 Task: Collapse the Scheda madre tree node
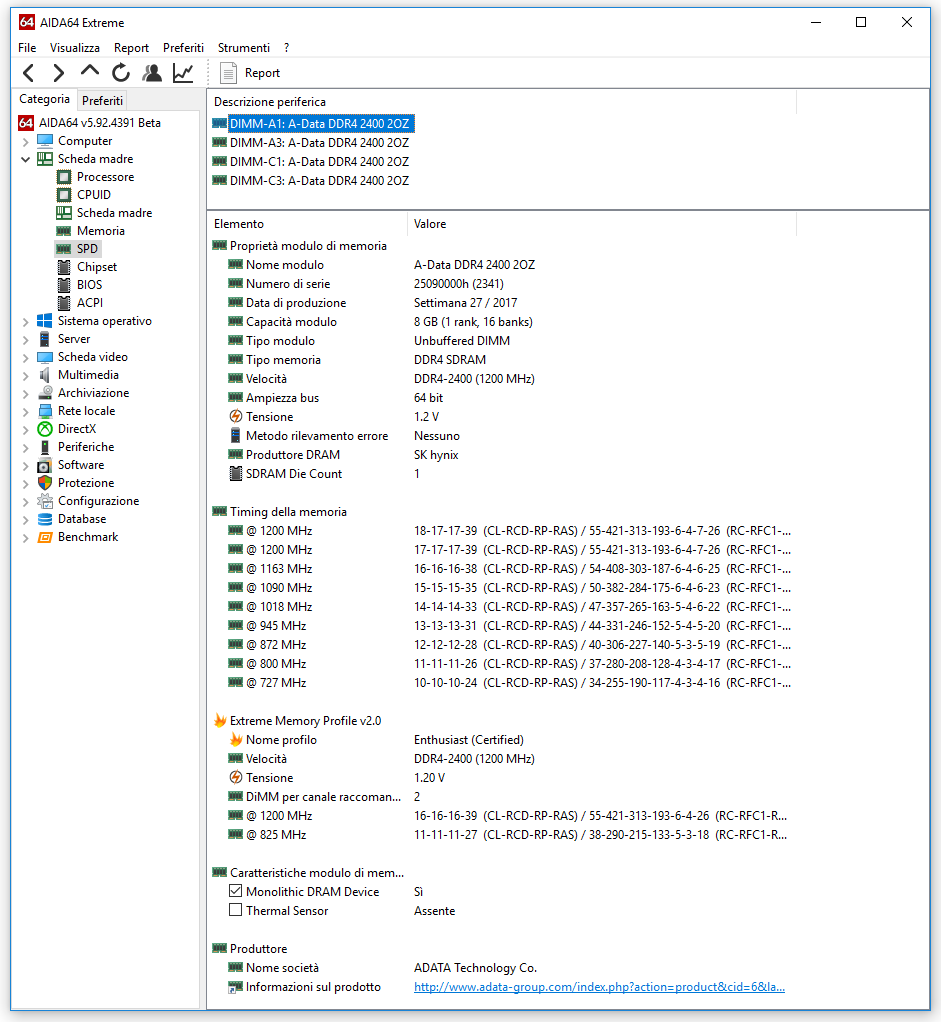click(25, 159)
